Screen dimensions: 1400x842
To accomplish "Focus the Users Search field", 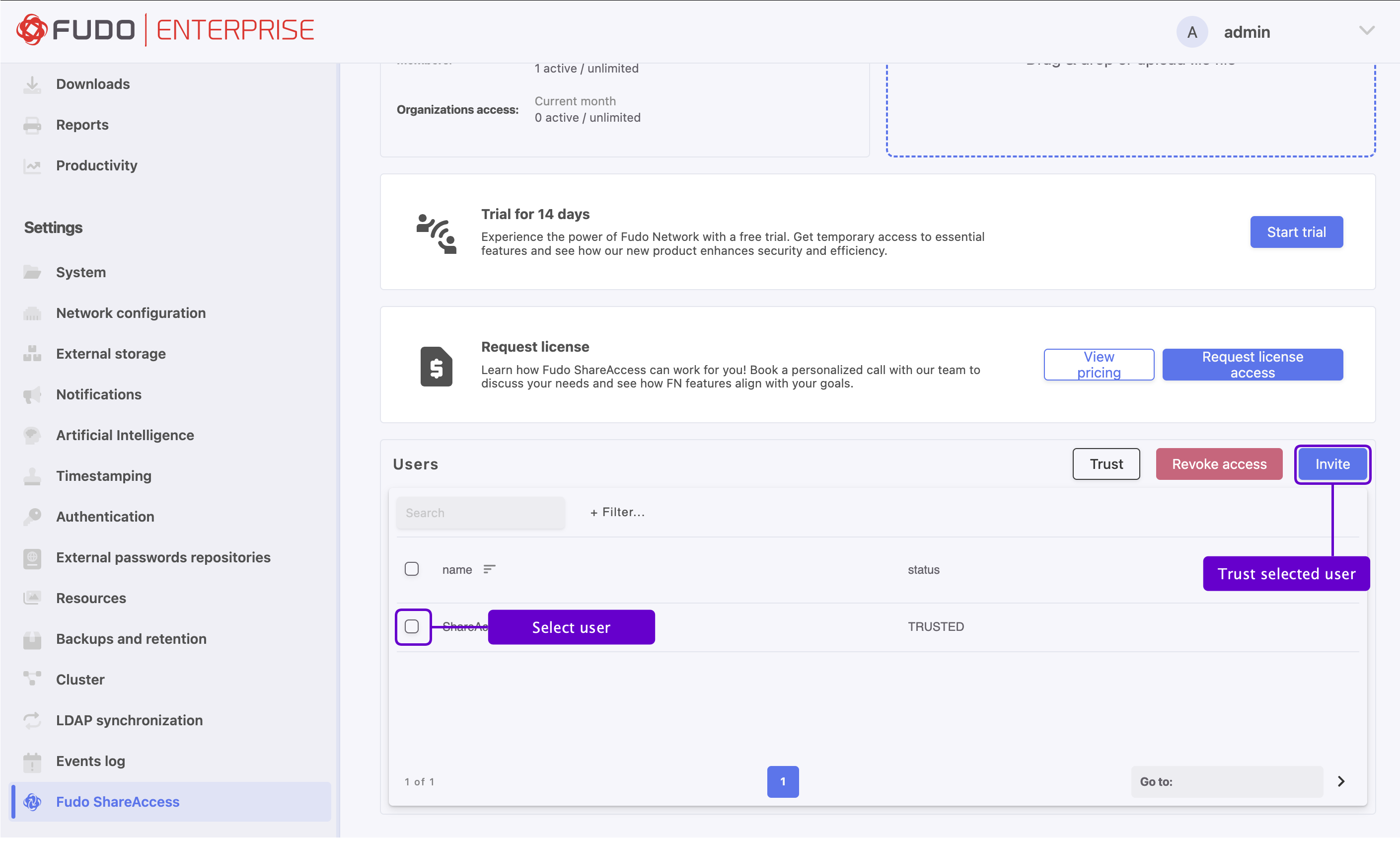I will [x=480, y=514].
